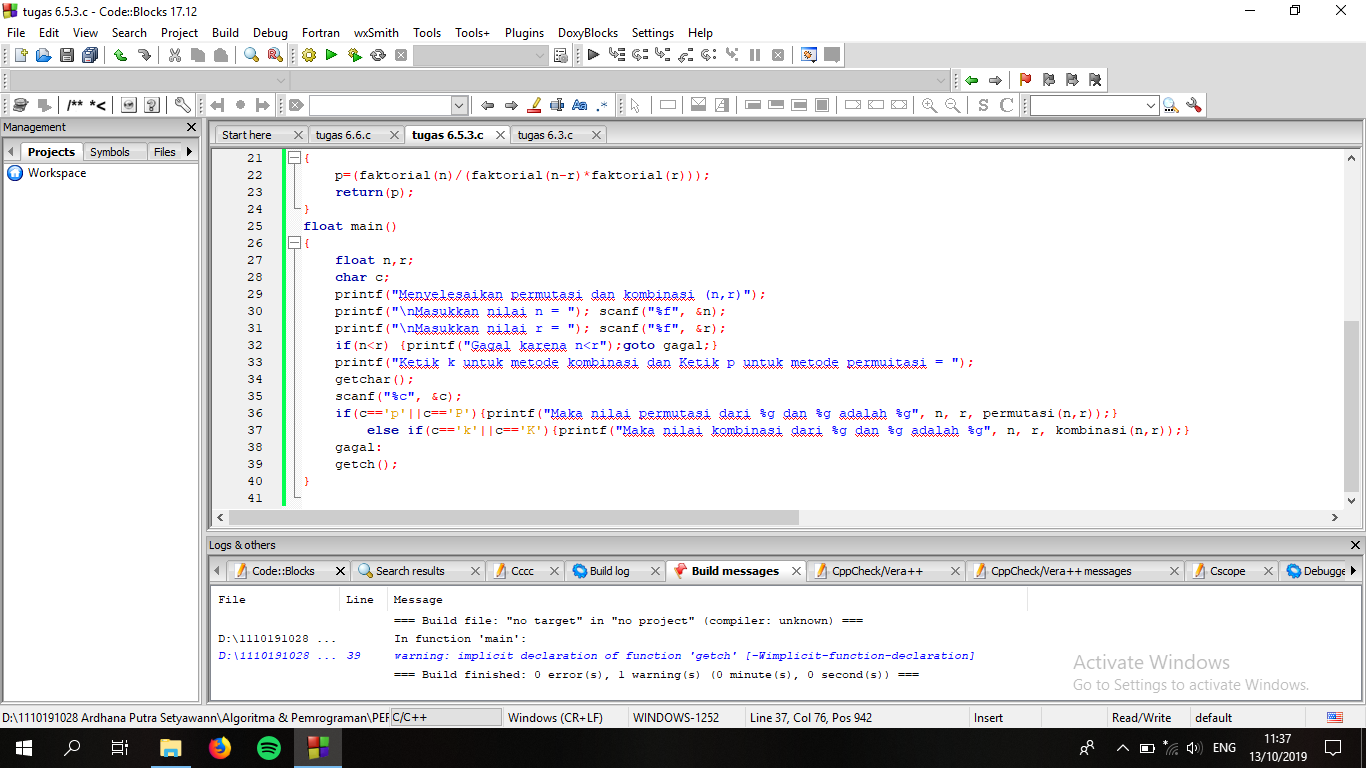Click the Build and run icon
1366x768 pixels.
click(354, 55)
